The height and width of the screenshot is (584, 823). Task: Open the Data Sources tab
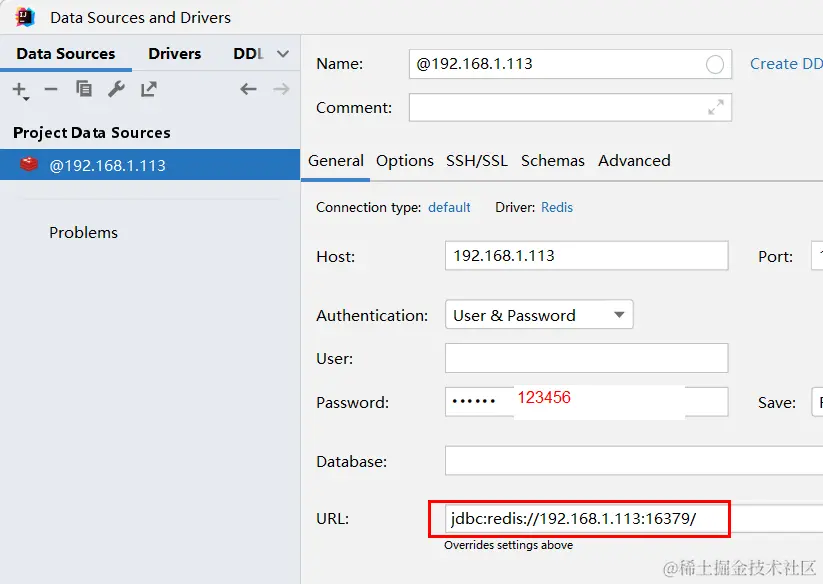pos(66,54)
